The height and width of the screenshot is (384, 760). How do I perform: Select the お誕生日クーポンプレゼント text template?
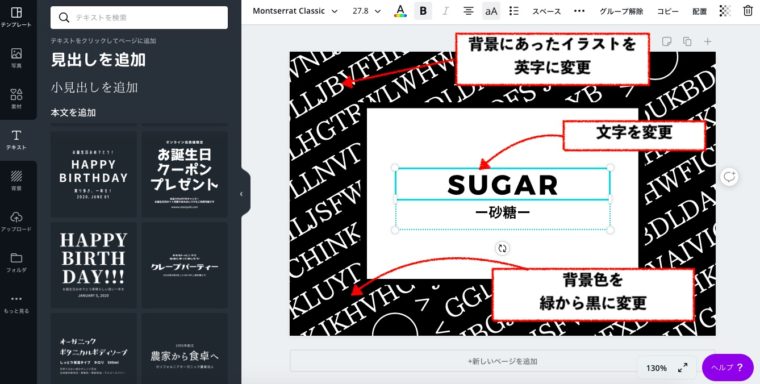[185, 175]
